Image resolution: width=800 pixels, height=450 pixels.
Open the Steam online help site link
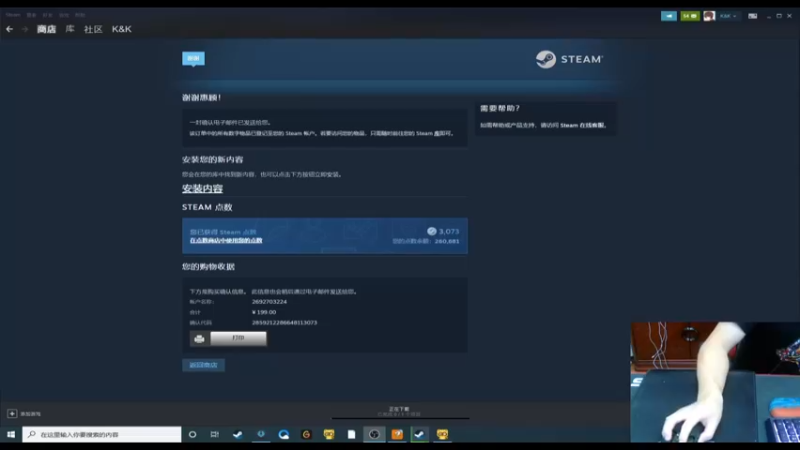click(583, 125)
